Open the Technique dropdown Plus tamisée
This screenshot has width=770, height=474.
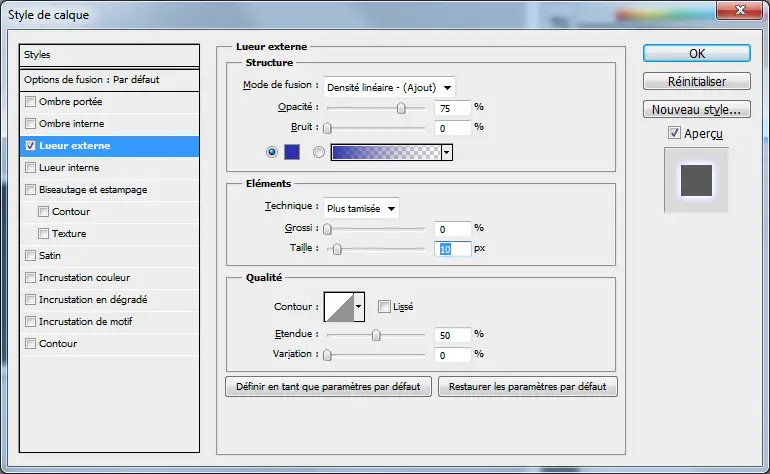pyautogui.click(x=361, y=208)
